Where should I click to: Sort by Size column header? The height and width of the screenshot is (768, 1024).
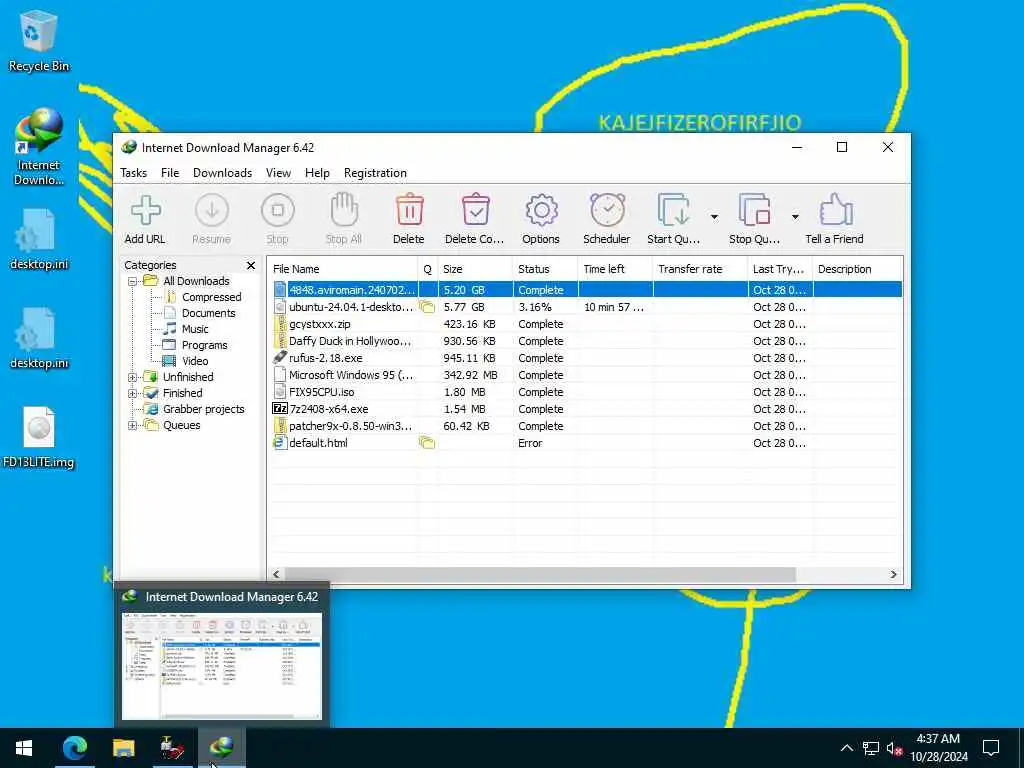(475, 269)
